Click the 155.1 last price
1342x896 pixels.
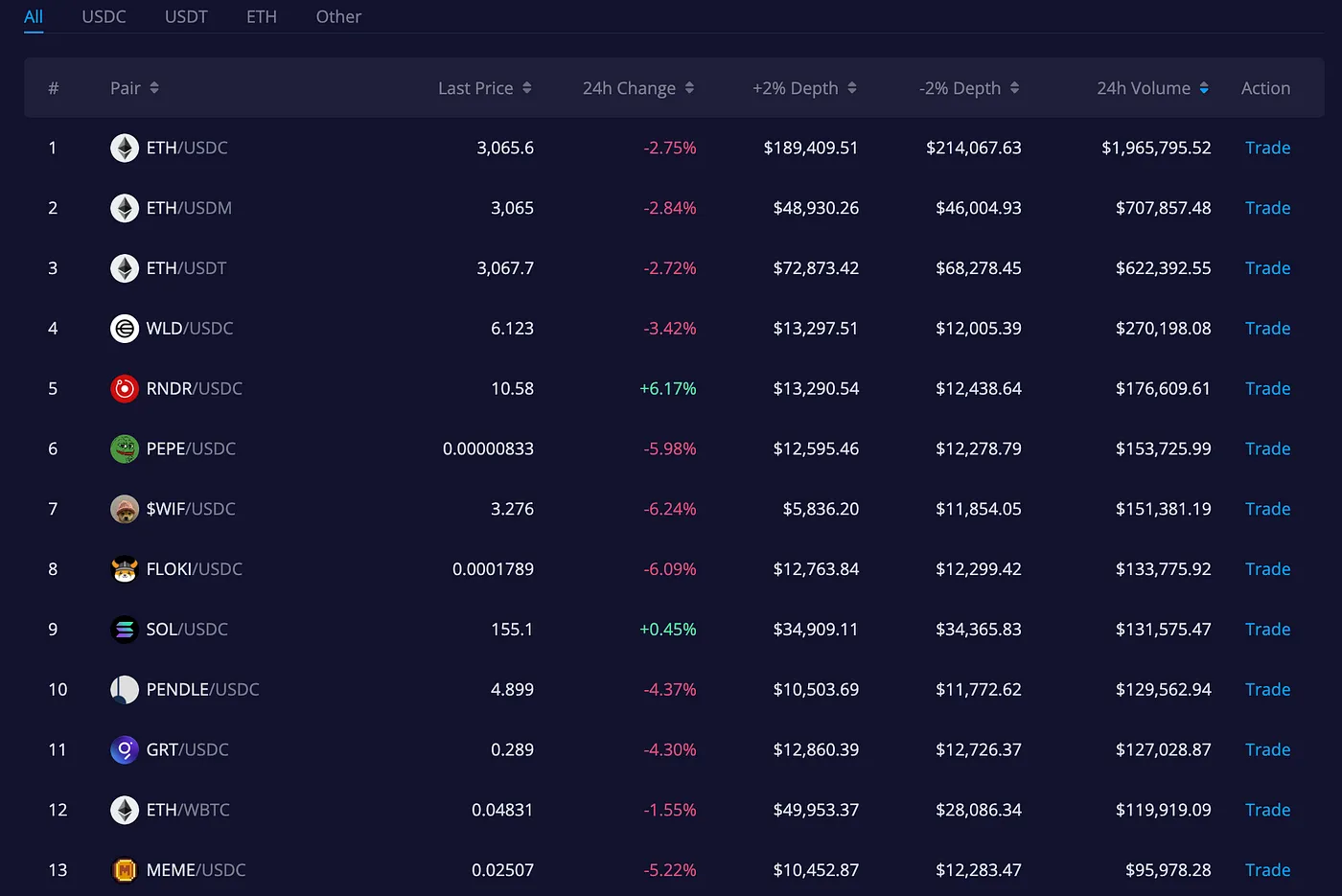tap(512, 630)
